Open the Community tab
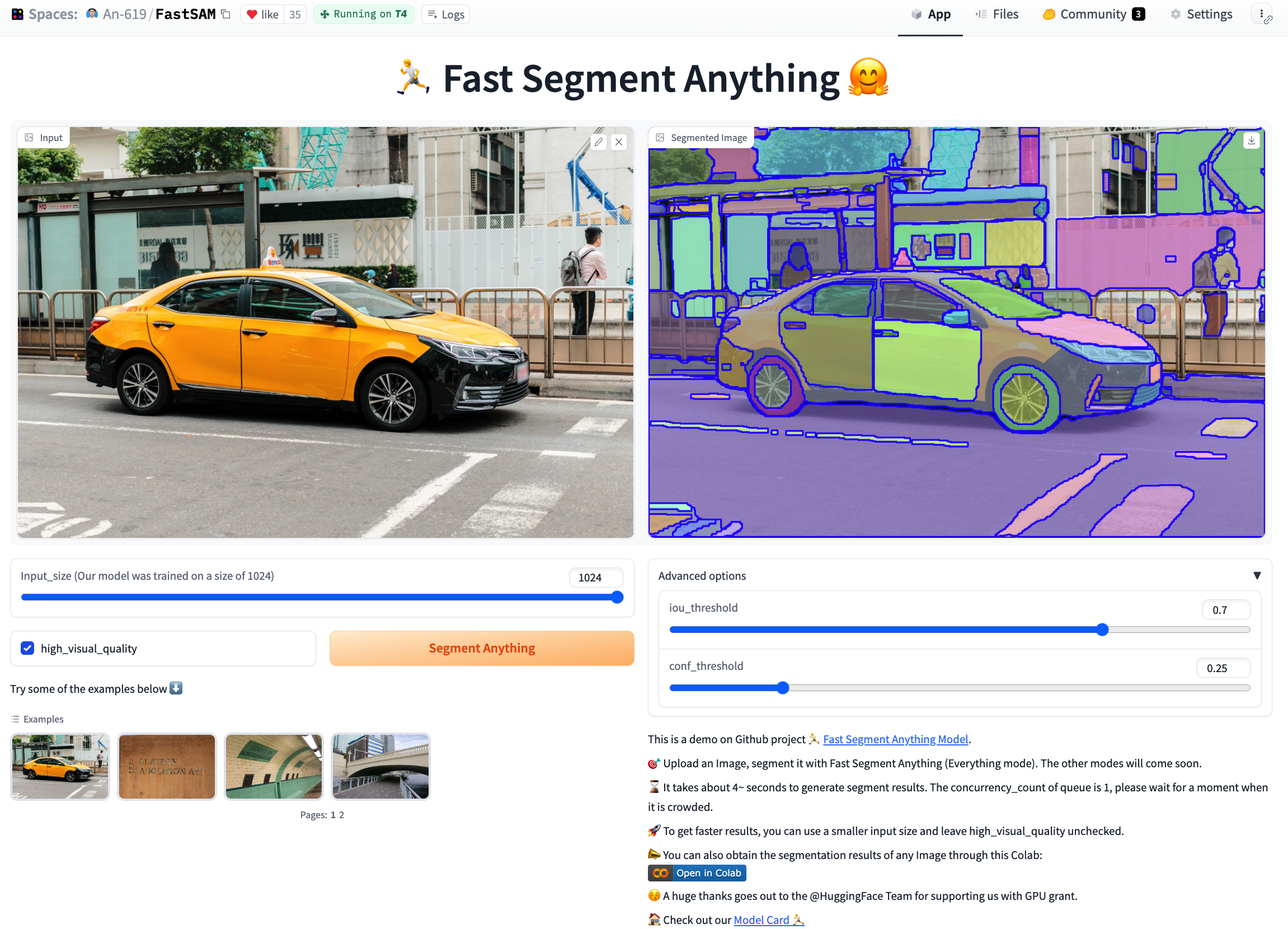Image resolution: width=1288 pixels, height=929 pixels. coord(1093,14)
